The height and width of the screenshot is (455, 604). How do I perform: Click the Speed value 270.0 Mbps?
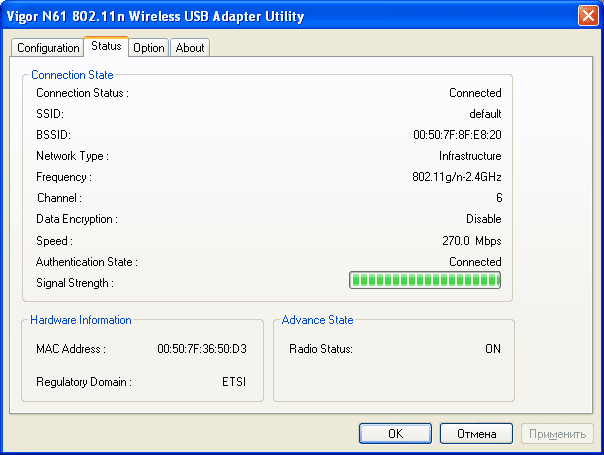[x=471, y=241]
